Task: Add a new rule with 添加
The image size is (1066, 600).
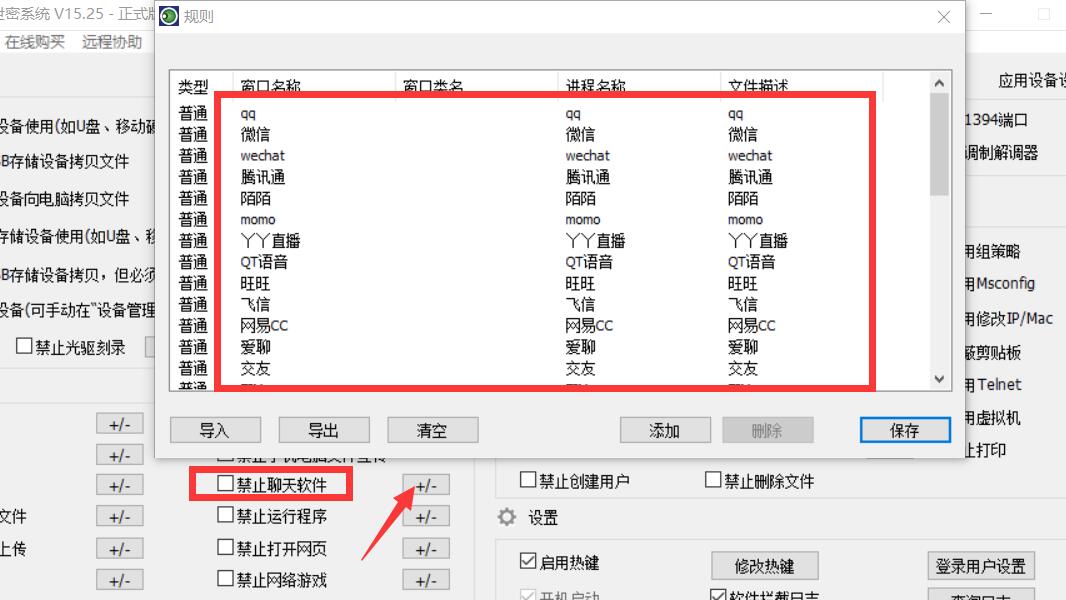Action: click(x=665, y=430)
